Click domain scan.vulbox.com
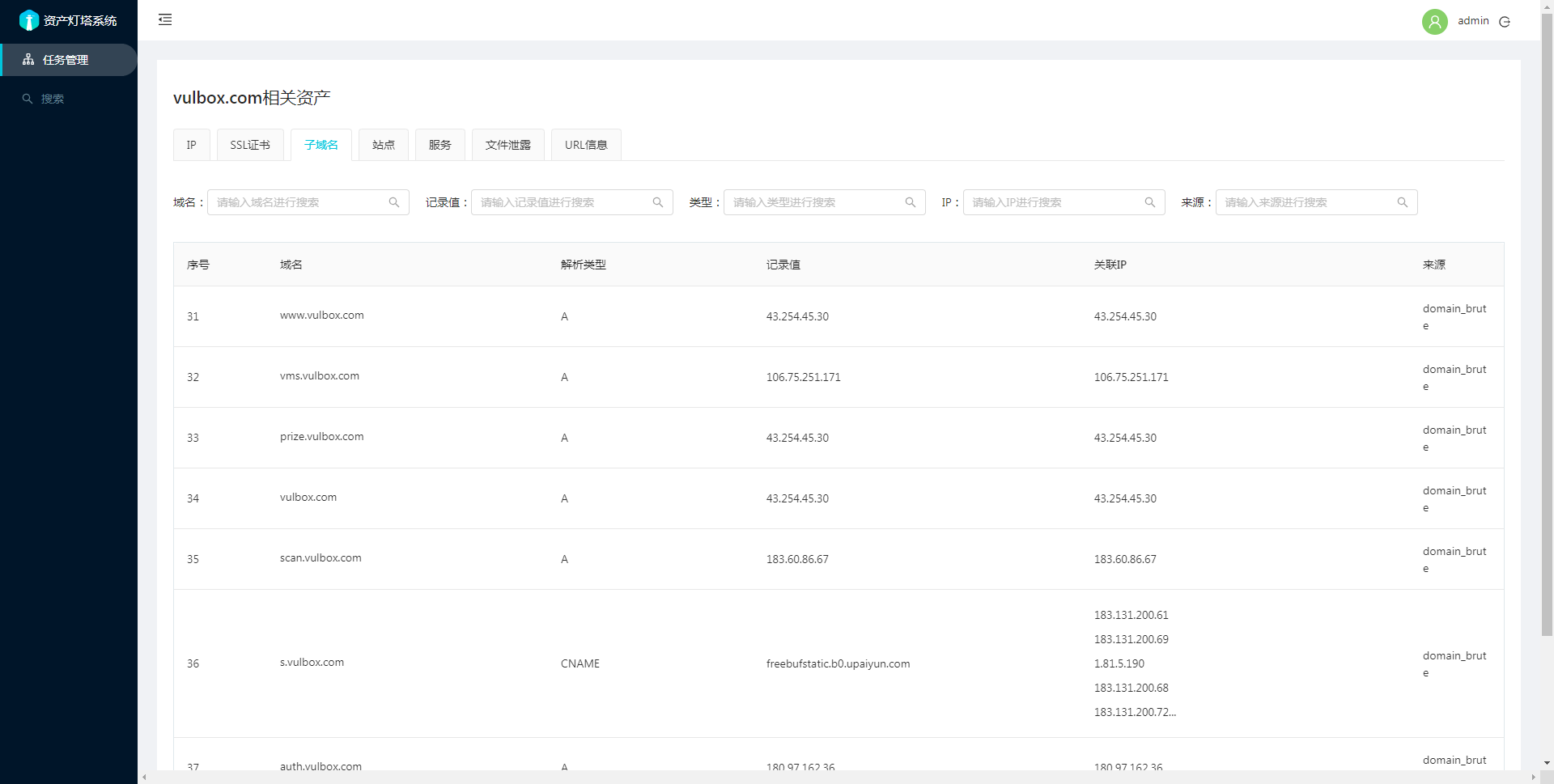Image resolution: width=1554 pixels, height=784 pixels. click(321, 557)
